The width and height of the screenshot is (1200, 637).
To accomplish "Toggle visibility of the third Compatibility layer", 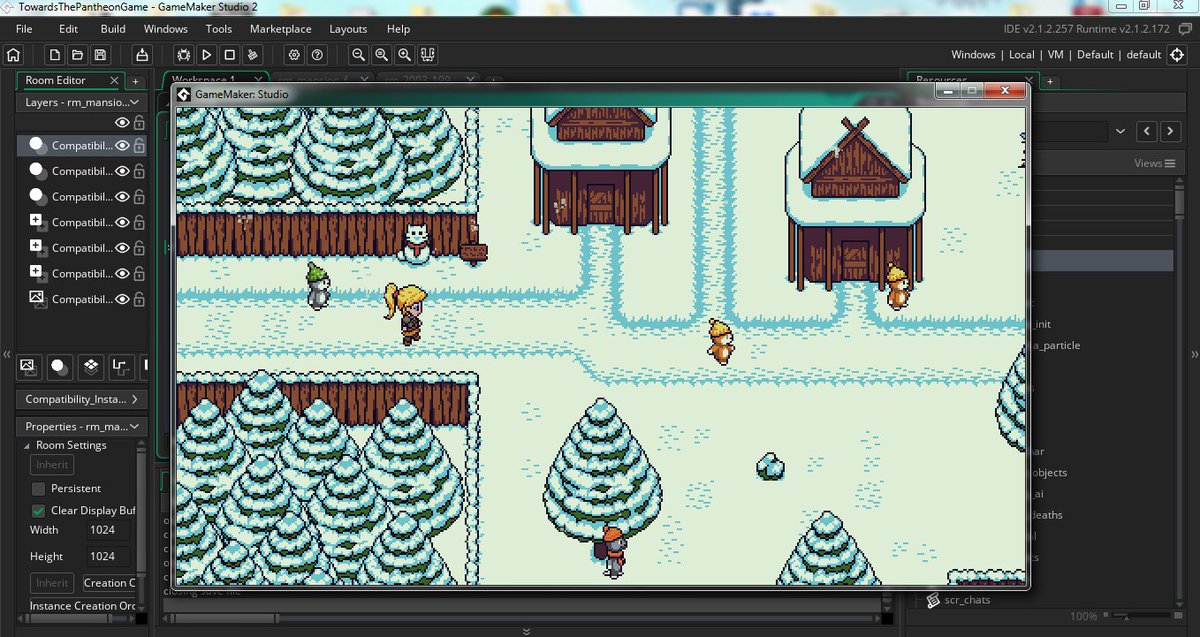I will 123,197.
